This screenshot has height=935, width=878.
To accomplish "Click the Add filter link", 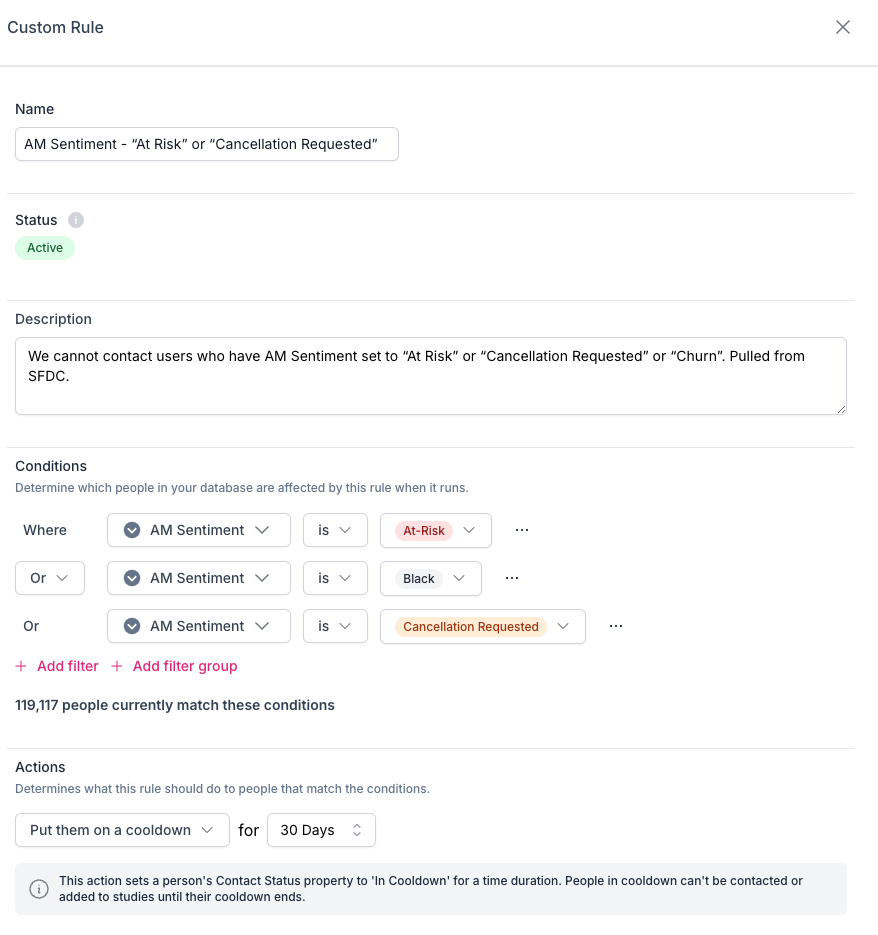I will coord(67,666).
